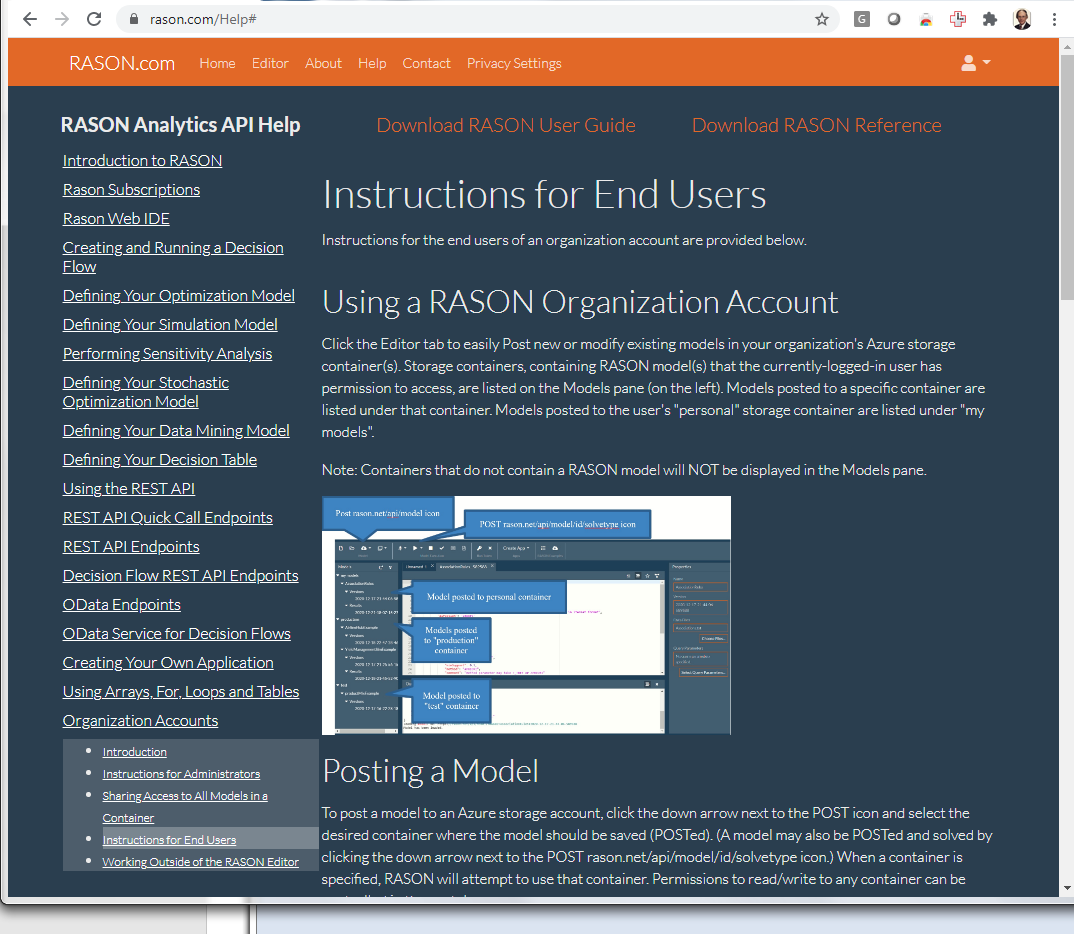Image resolution: width=1074 pixels, height=934 pixels.
Task: Open Introduction to RASON topic
Action: tap(142, 160)
